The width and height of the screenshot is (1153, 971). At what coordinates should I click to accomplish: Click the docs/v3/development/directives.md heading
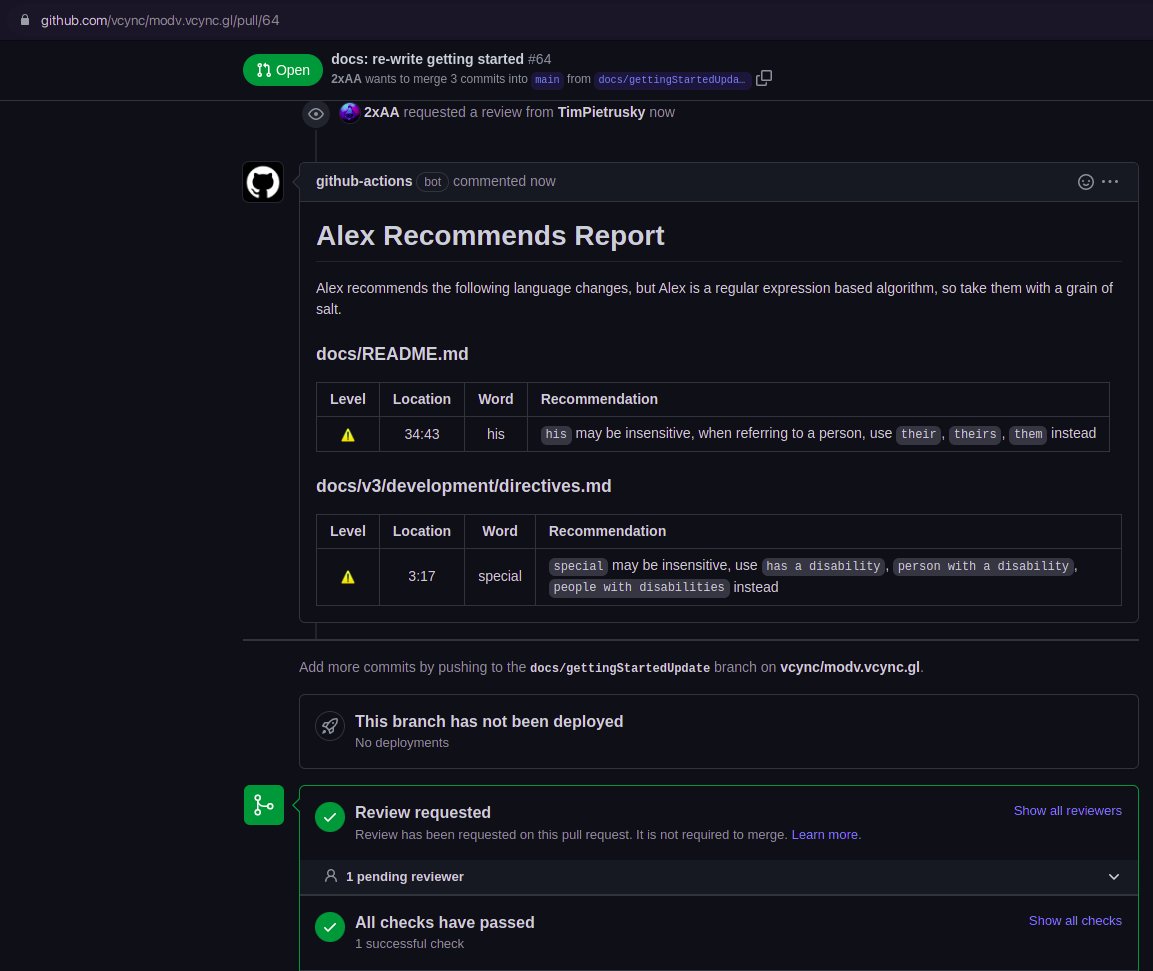click(463, 486)
